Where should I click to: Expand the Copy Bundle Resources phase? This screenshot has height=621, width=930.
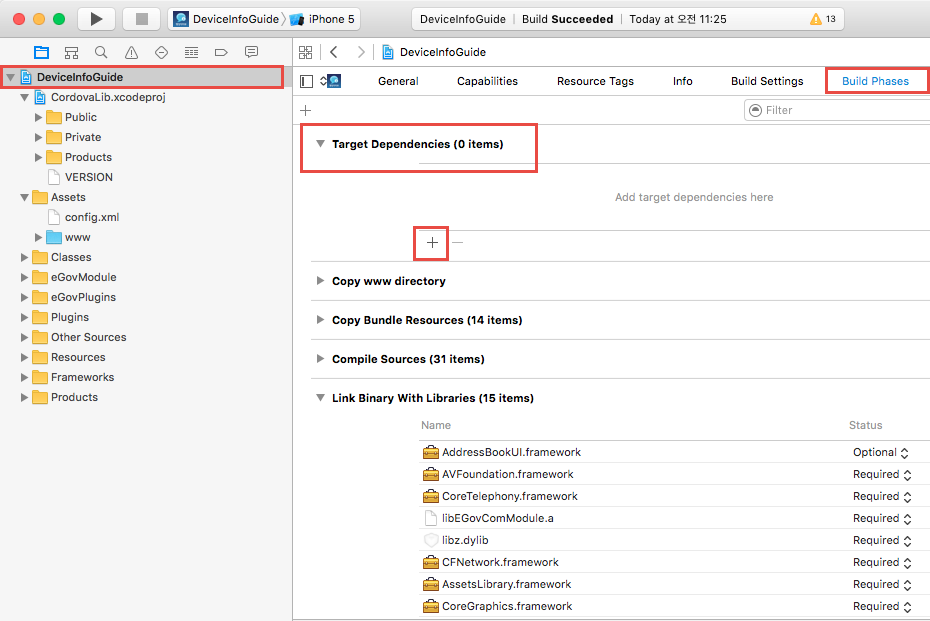pos(320,320)
